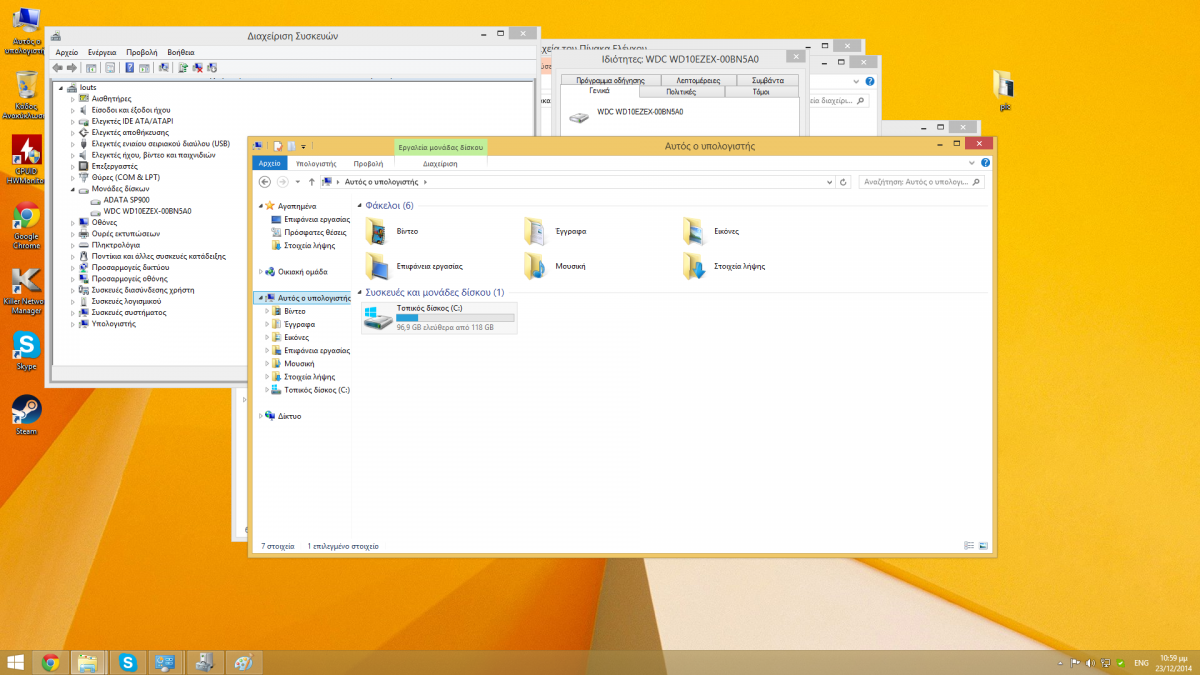
Task: Select the CPUID HWMonitor desktop icon
Action: pos(27,160)
